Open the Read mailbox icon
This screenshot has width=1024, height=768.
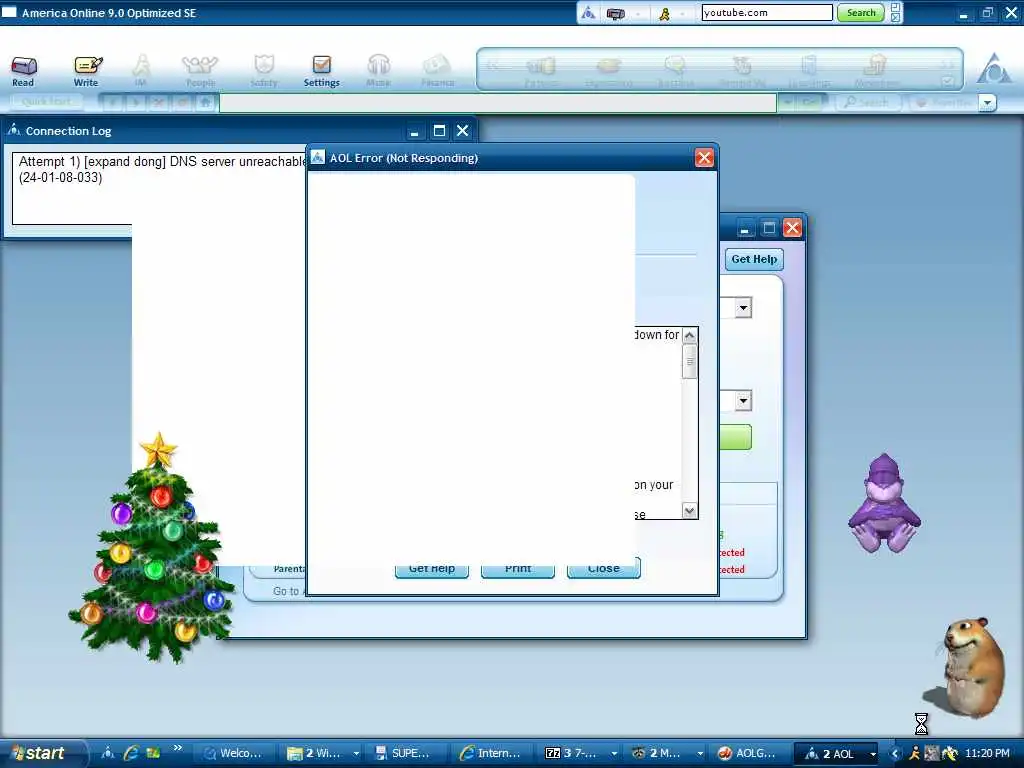[x=24, y=71]
